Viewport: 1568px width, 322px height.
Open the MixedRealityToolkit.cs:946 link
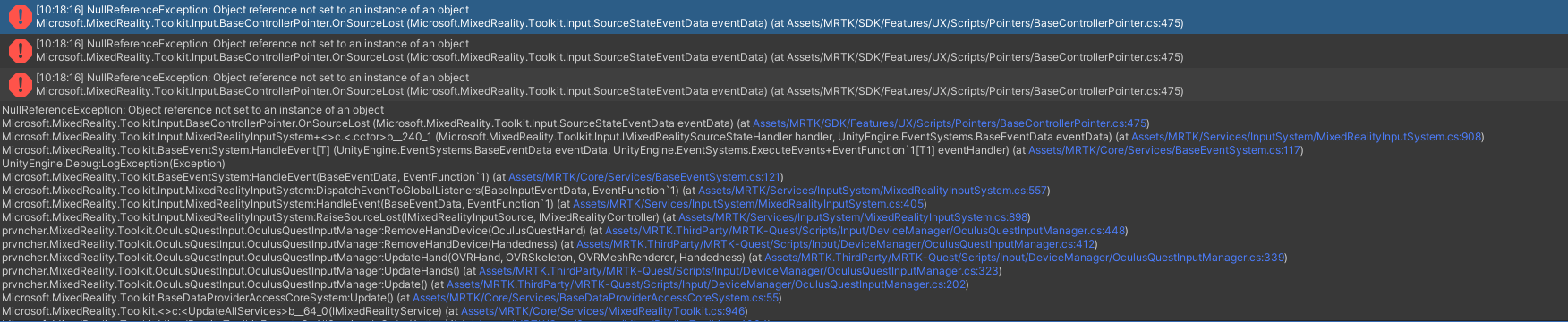pyautogui.click(x=603, y=311)
